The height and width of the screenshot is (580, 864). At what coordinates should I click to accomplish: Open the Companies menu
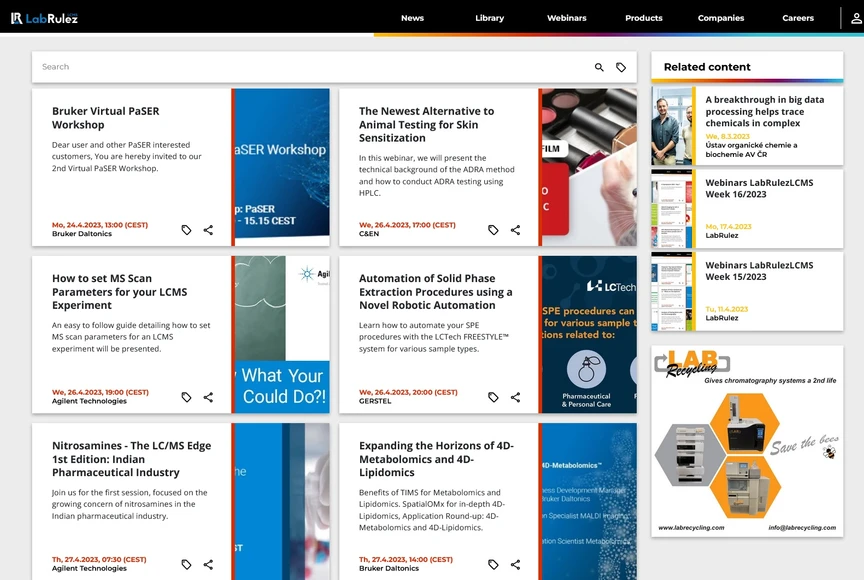click(x=721, y=18)
